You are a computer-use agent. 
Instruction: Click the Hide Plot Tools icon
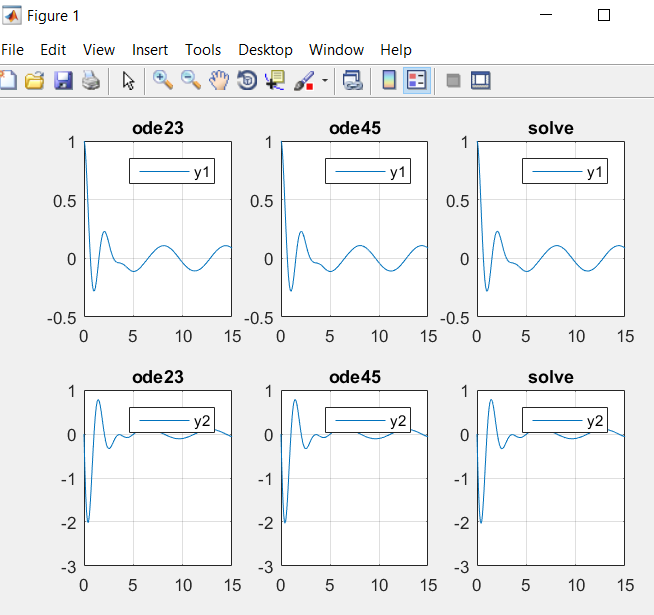[453, 80]
